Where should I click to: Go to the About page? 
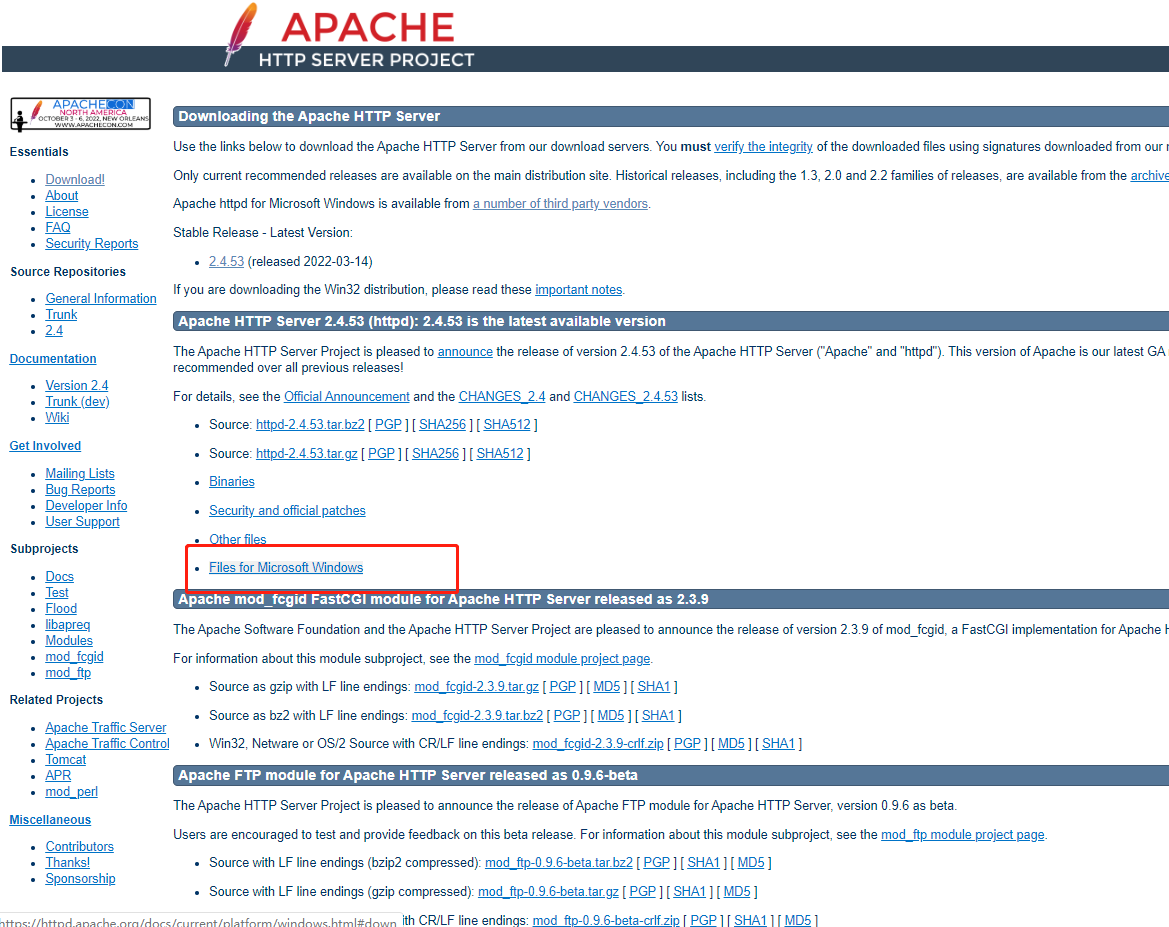62,195
